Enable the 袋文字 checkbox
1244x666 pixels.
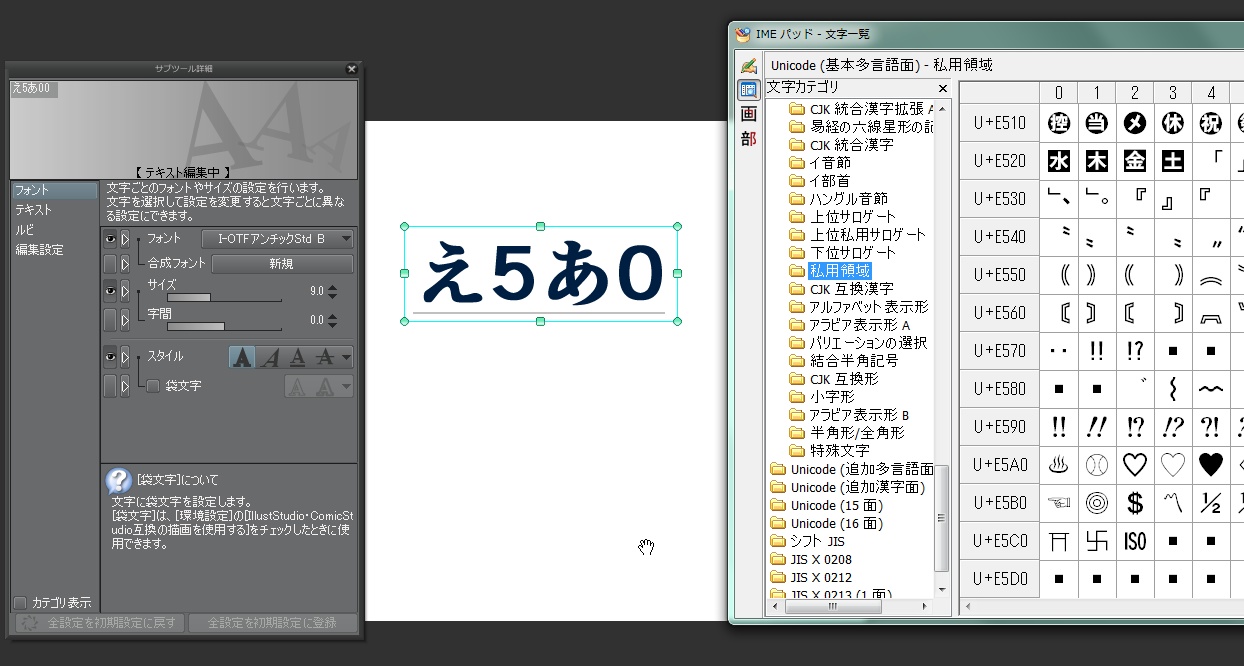(x=153, y=386)
